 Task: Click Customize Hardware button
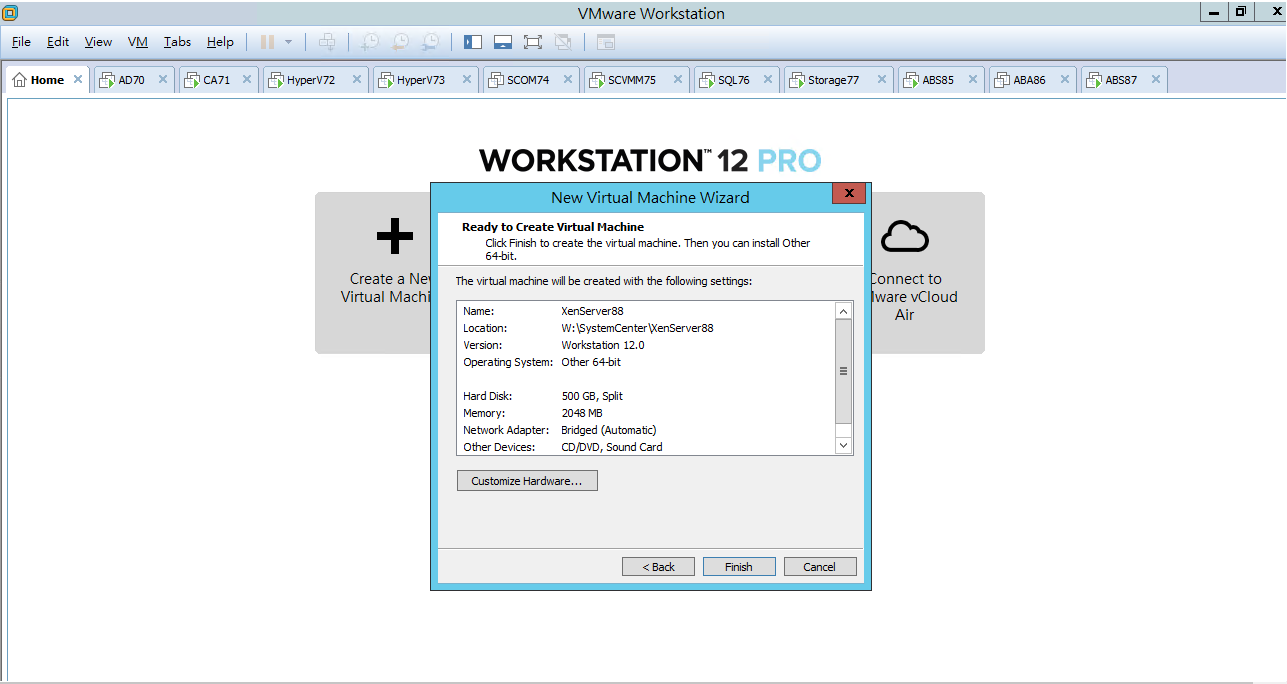(527, 481)
